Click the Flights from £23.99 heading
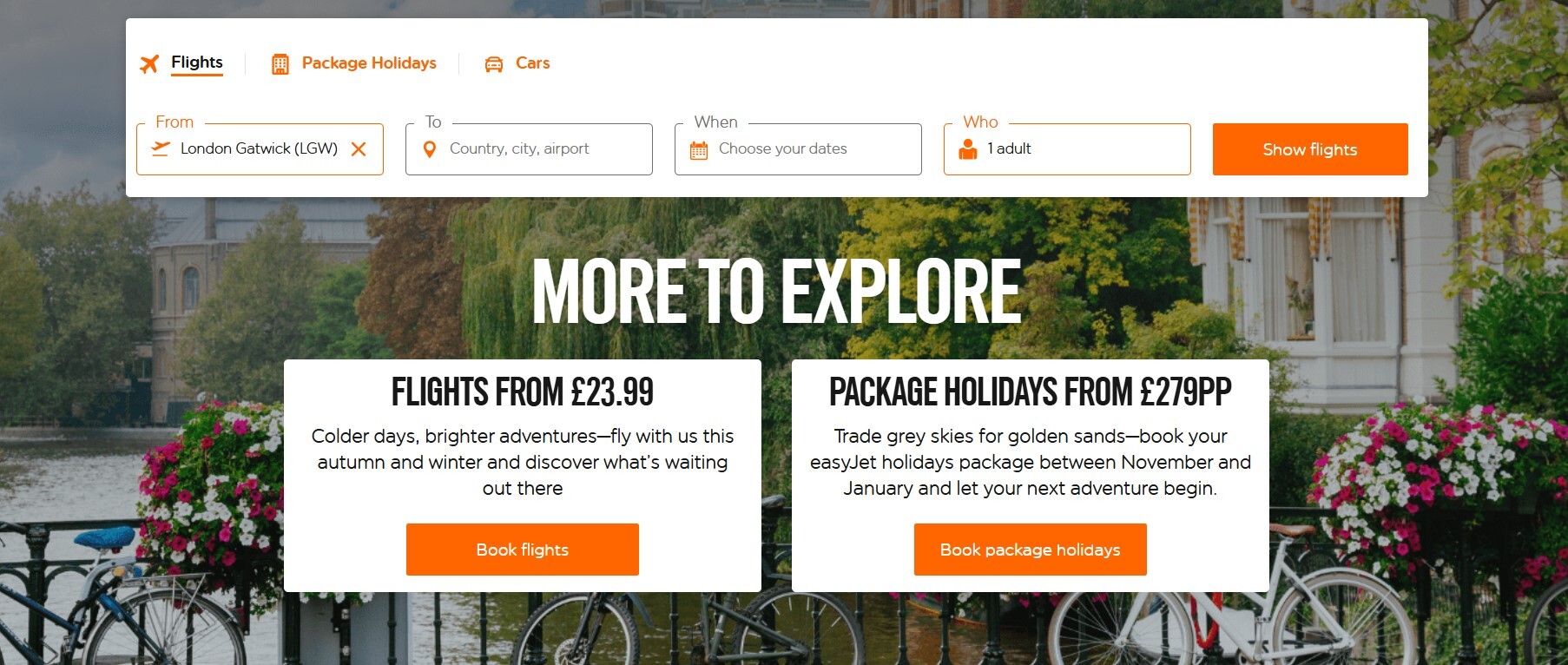The image size is (1568, 665). [x=523, y=392]
